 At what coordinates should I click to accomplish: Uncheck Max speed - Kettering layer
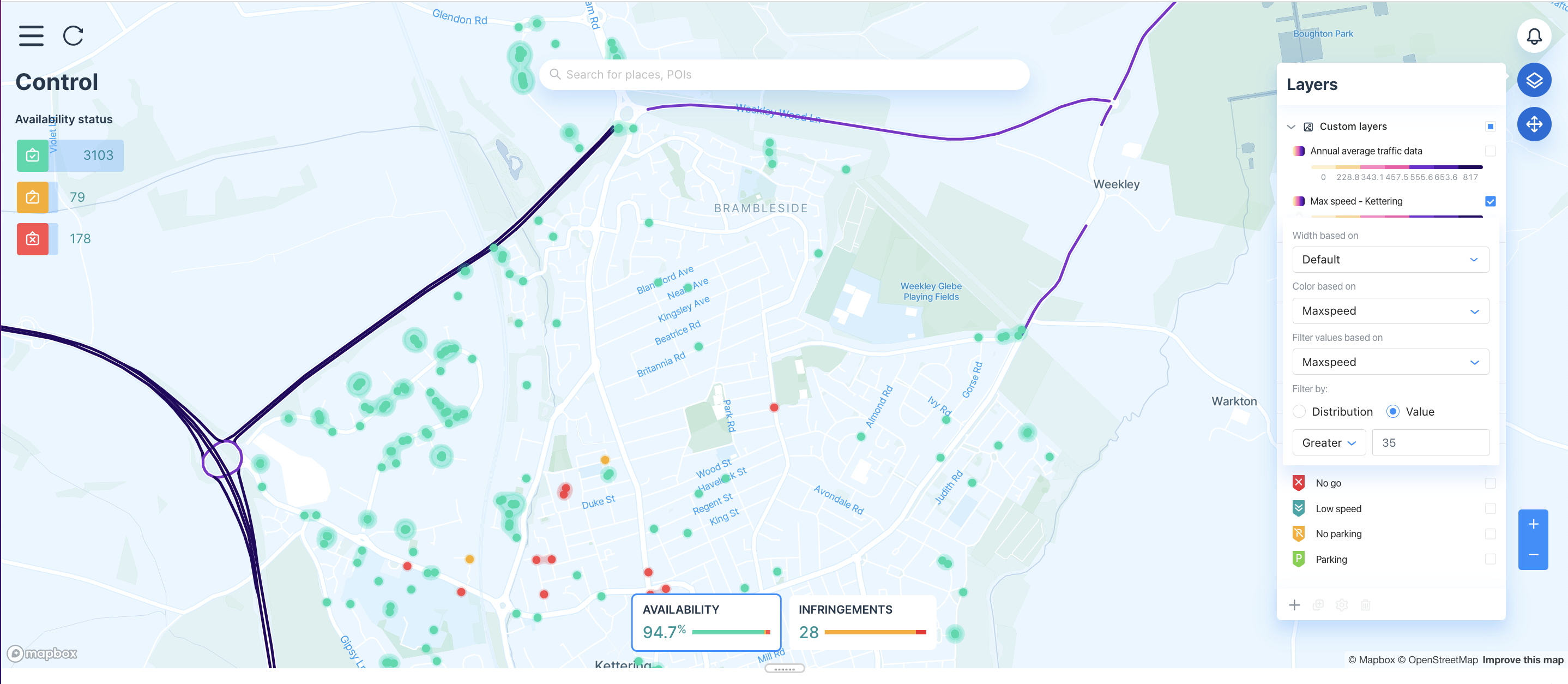(x=1490, y=202)
